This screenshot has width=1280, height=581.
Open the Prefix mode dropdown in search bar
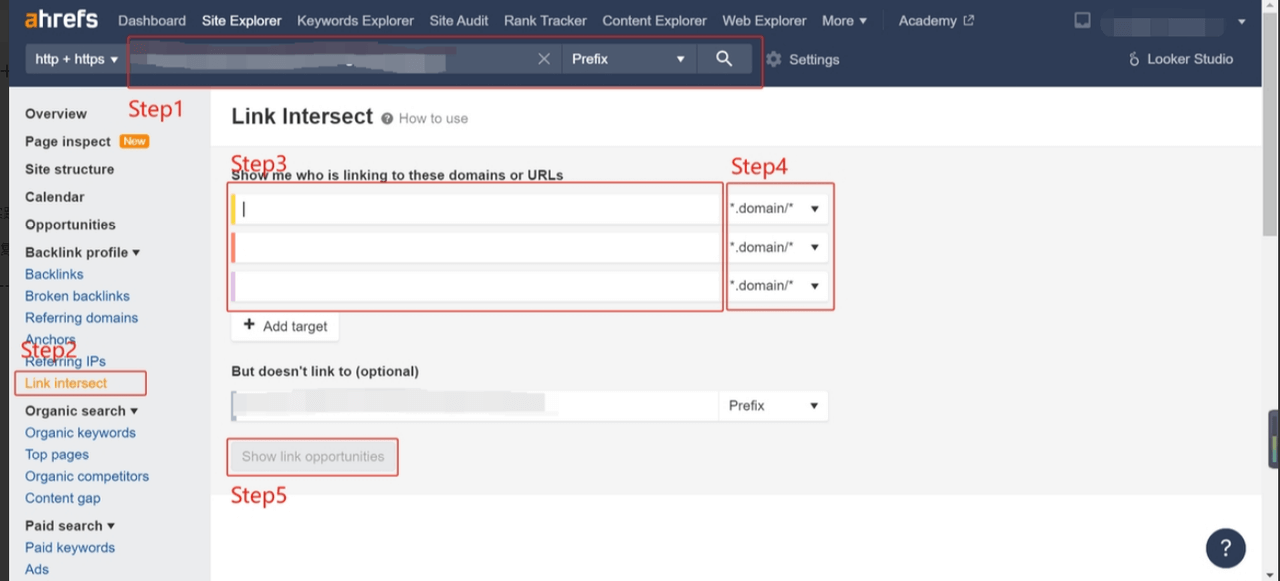(x=629, y=59)
